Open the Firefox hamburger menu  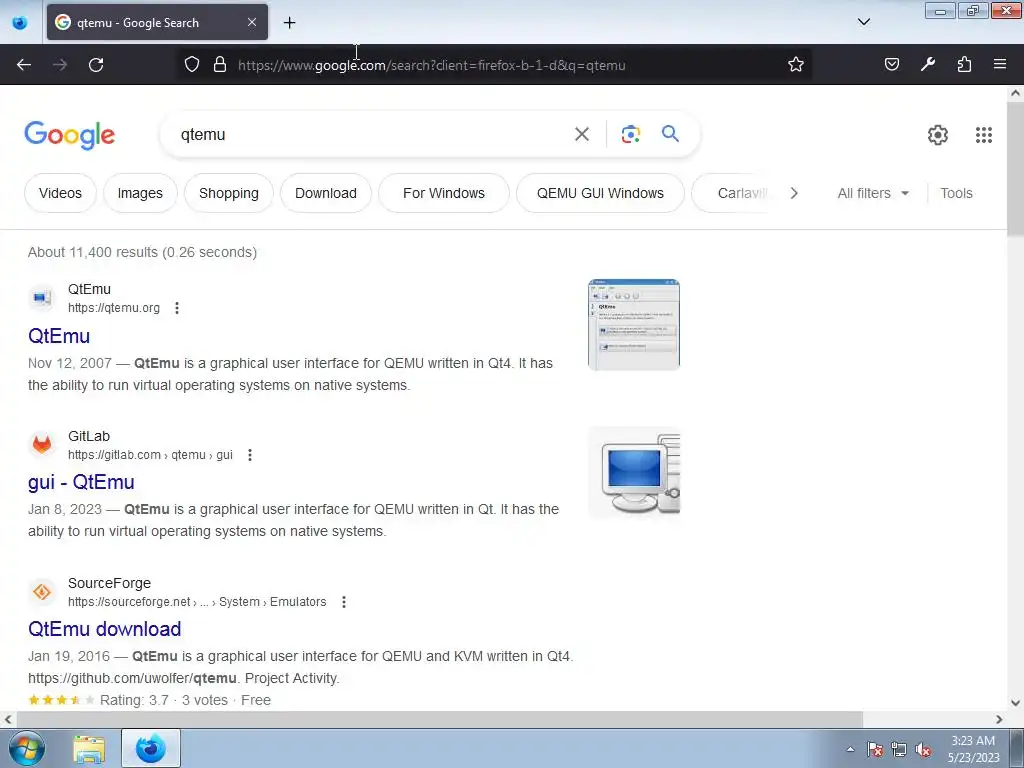[x=1000, y=65]
